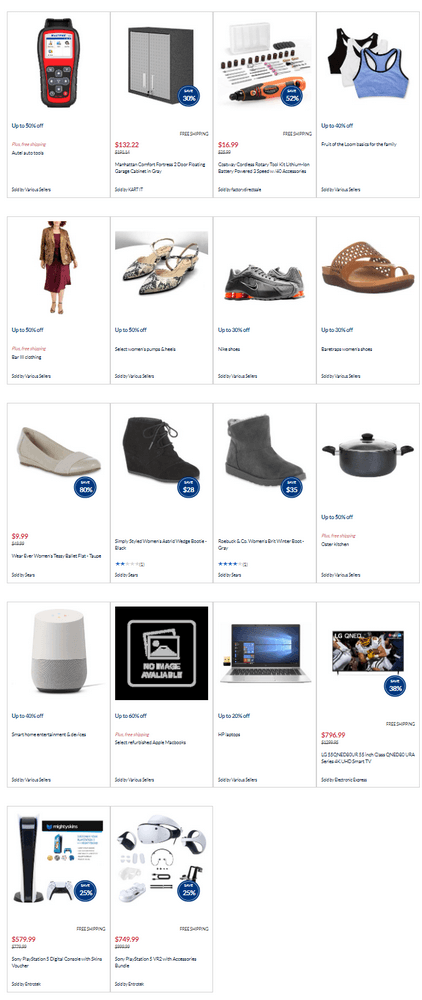
Task: Open the LG 55 Inch QNED80 Smart TV link
Action: tap(367, 756)
